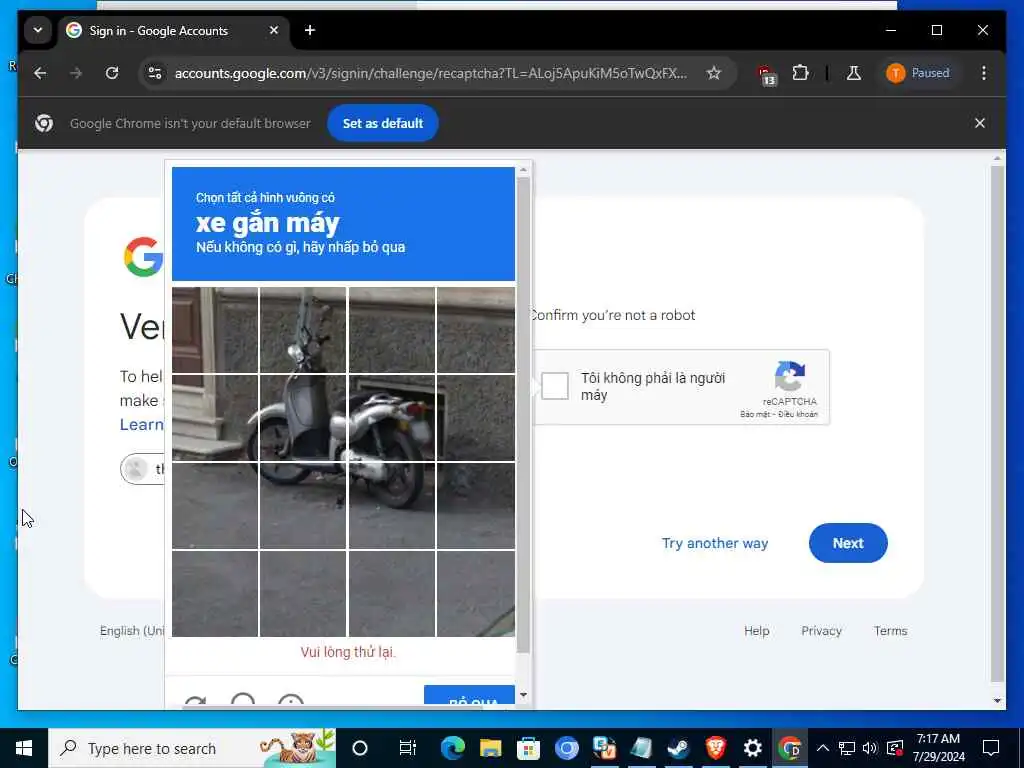The image size is (1024, 768).
Task: Open the Paused profile button
Action: (x=918, y=73)
